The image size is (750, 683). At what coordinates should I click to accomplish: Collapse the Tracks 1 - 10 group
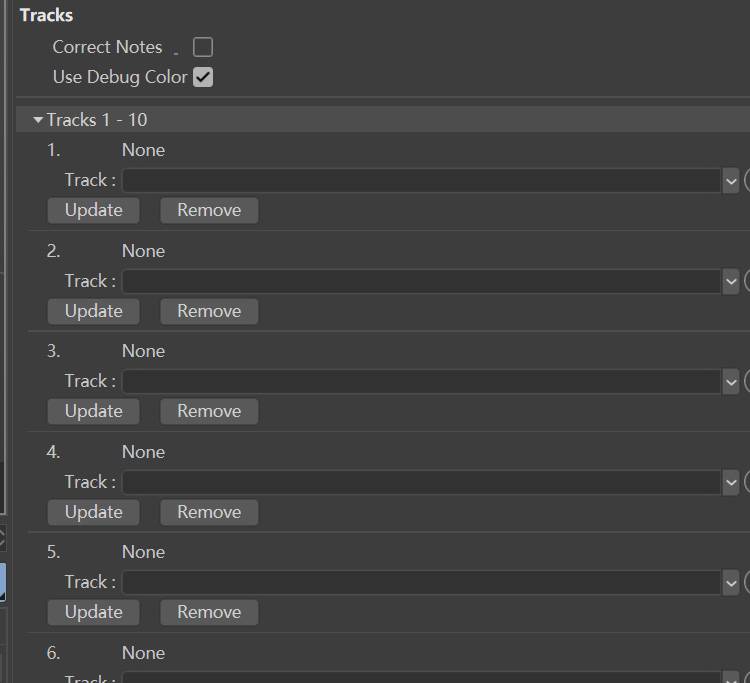tap(38, 120)
